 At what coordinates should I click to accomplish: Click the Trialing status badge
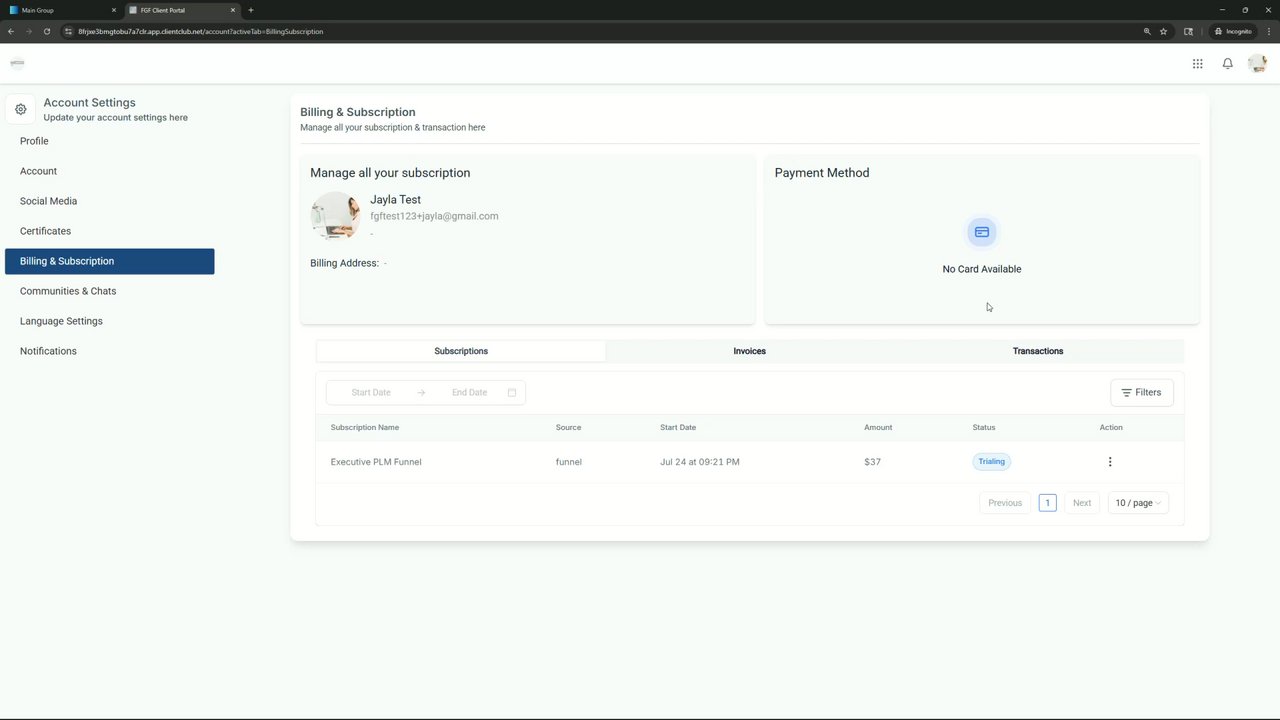[991, 462]
